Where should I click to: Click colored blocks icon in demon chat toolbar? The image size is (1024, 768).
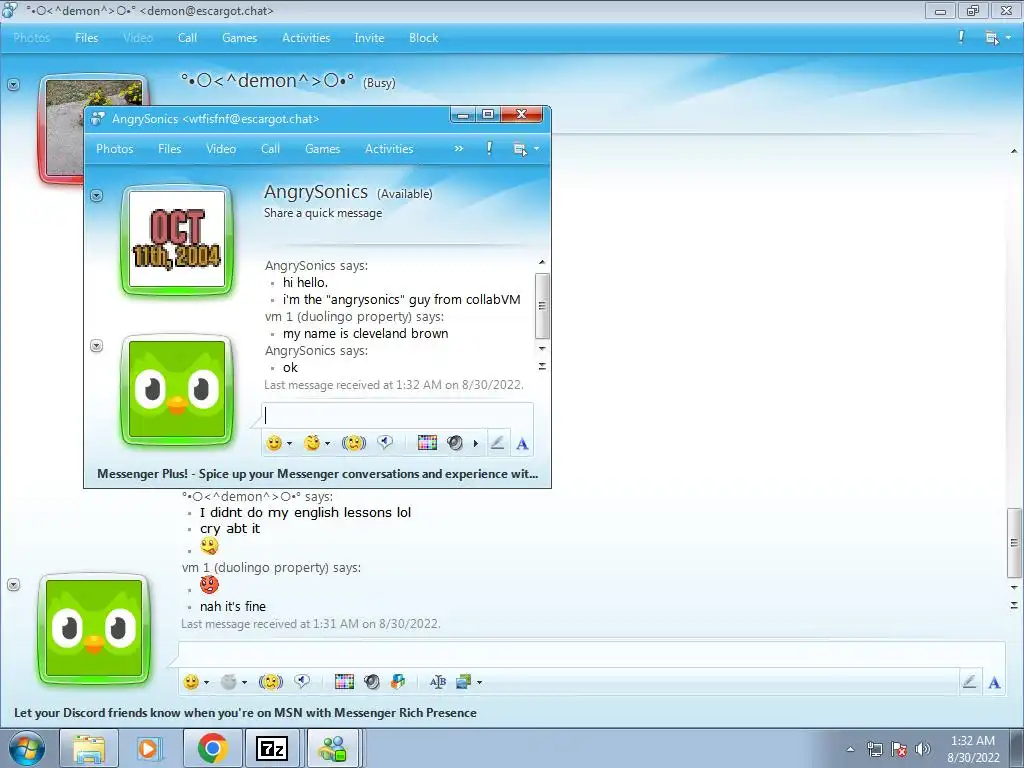(398, 682)
